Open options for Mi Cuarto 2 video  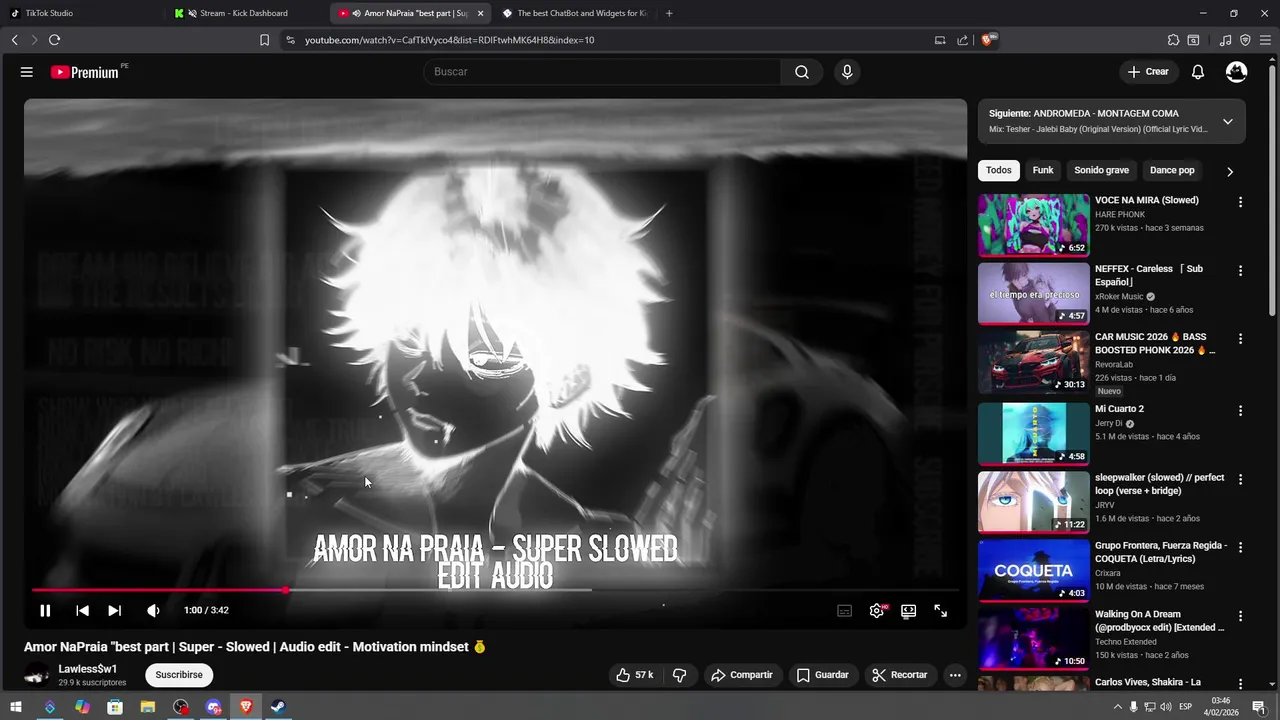1240,411
